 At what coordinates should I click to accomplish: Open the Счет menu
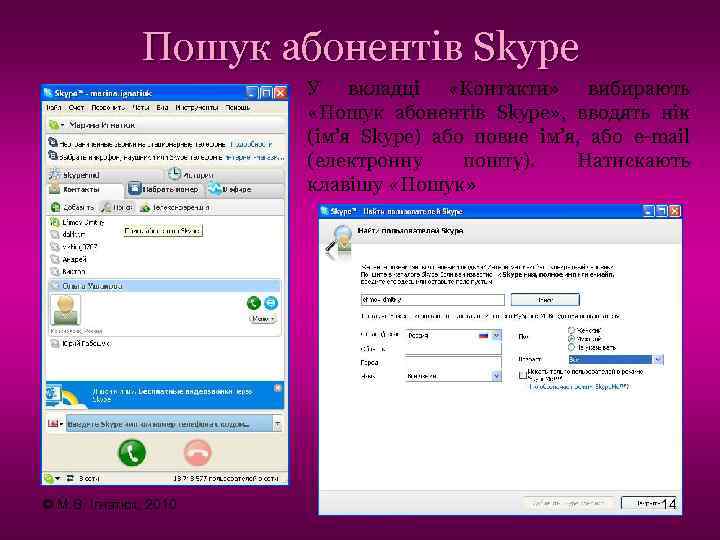tap(76, 107)
